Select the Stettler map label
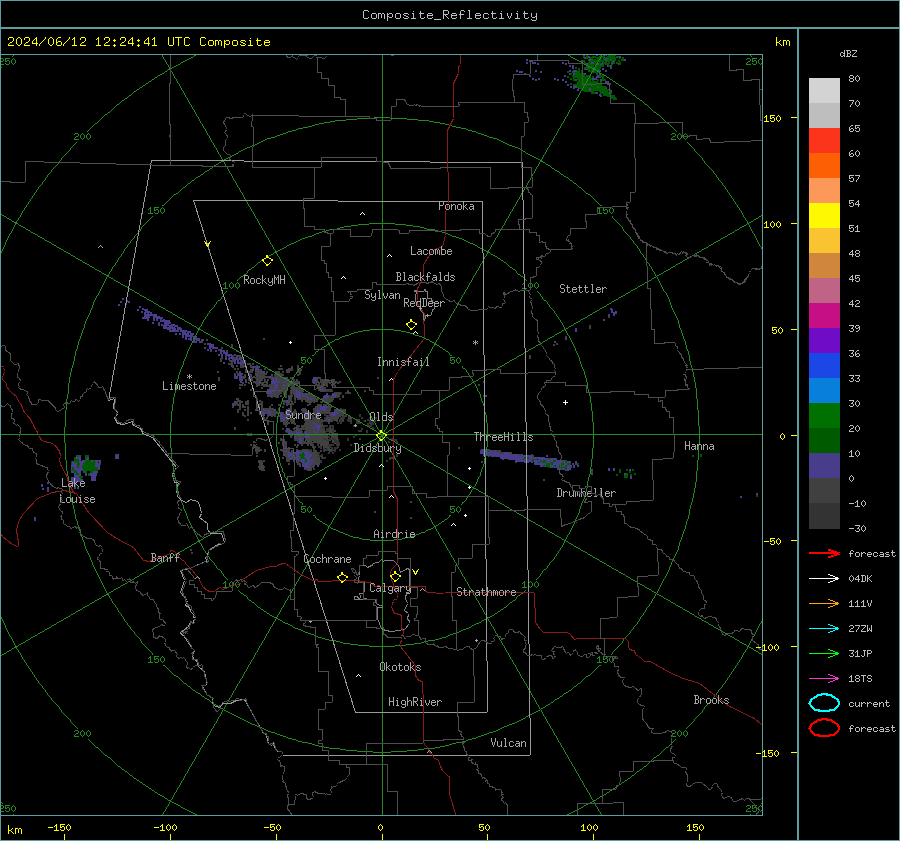Viewport: 900px width, 841px height. (x=583, y=289)
